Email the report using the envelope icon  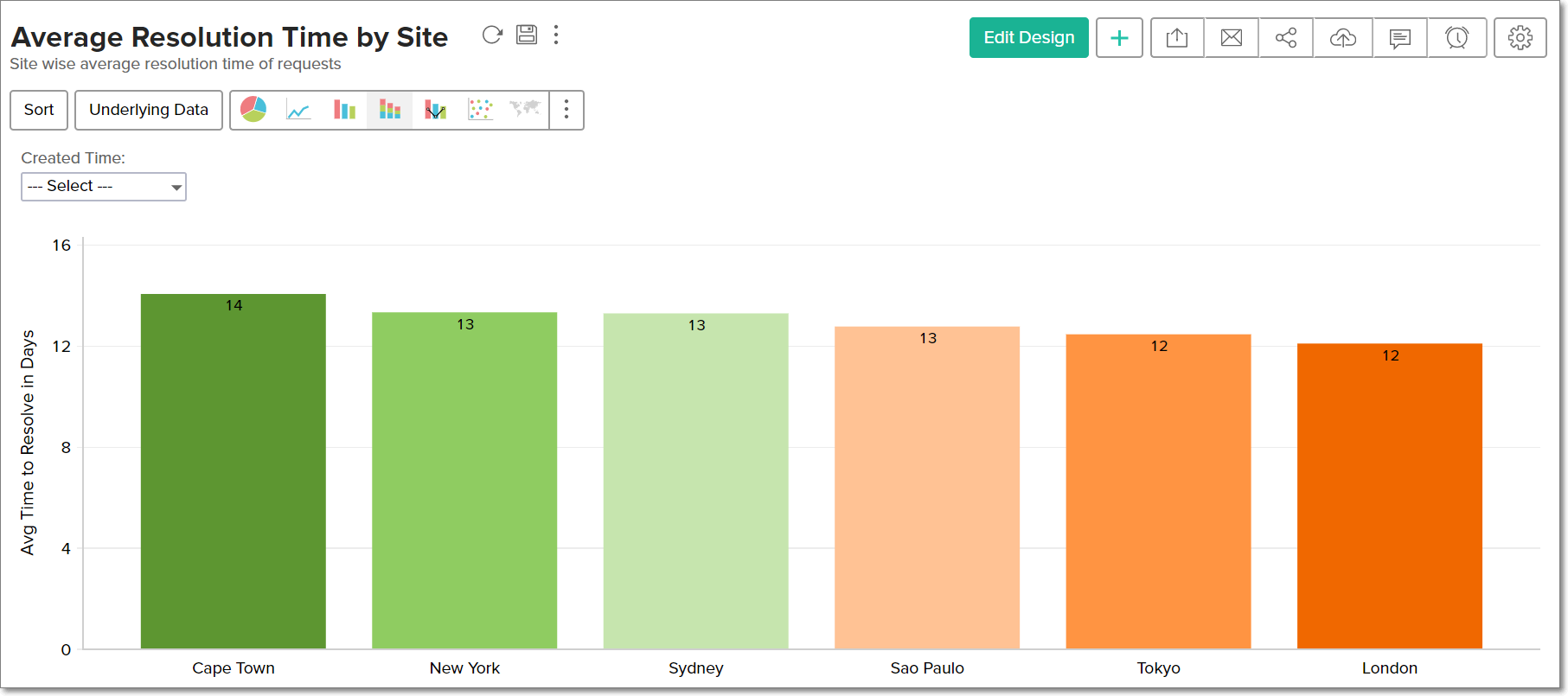tap(1232, 38)
